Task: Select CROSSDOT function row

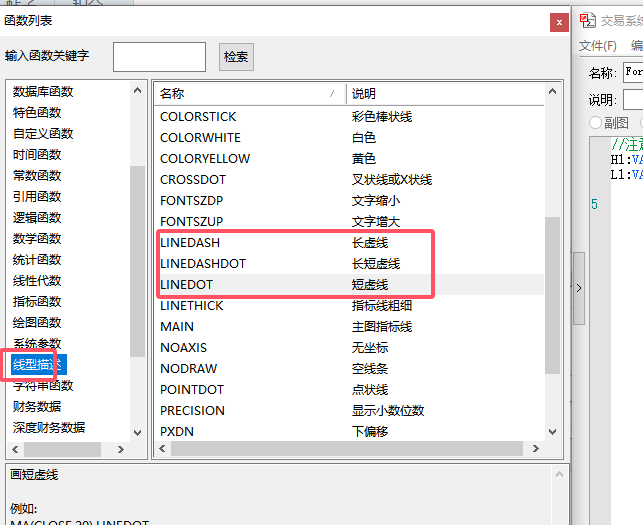Action: pos(349,180)
